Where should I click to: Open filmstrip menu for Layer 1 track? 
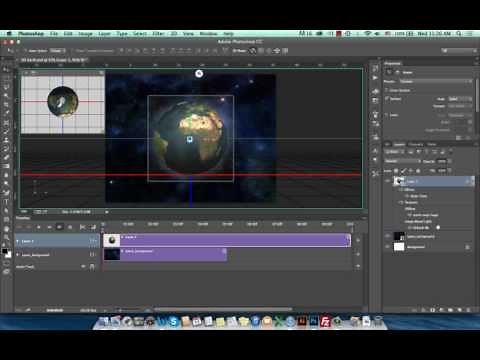pos(92,241)
